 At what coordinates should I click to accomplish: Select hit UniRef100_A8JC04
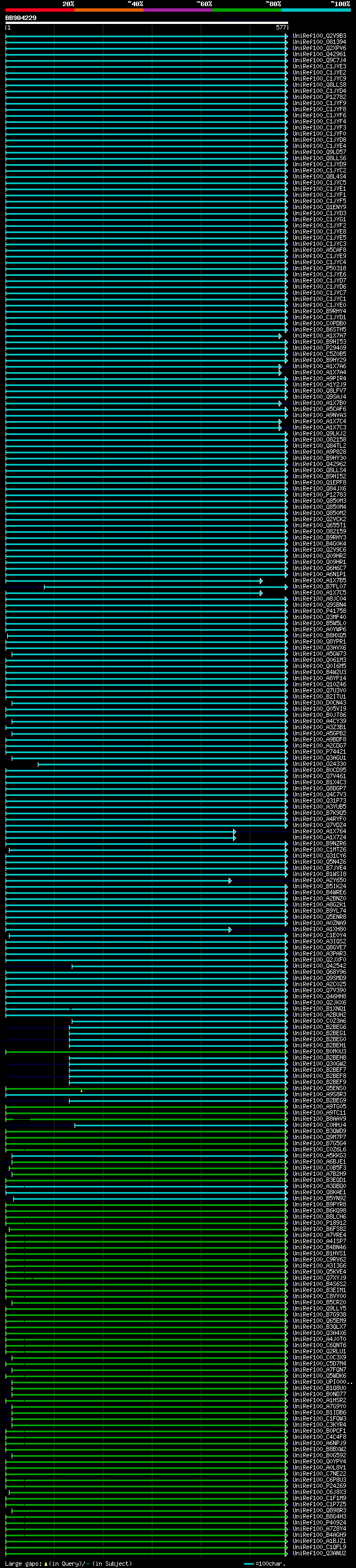pos(319,598)
